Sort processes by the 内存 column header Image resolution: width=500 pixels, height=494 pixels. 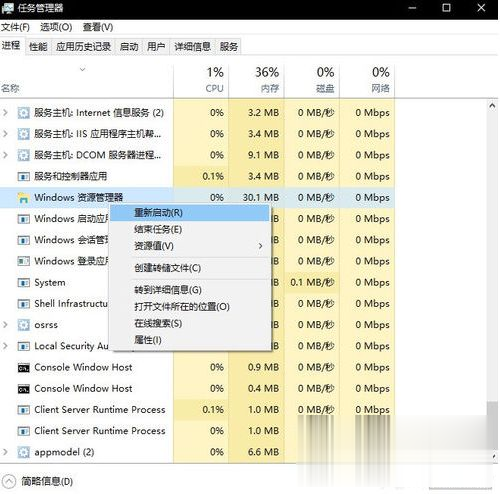click(256, 80)
